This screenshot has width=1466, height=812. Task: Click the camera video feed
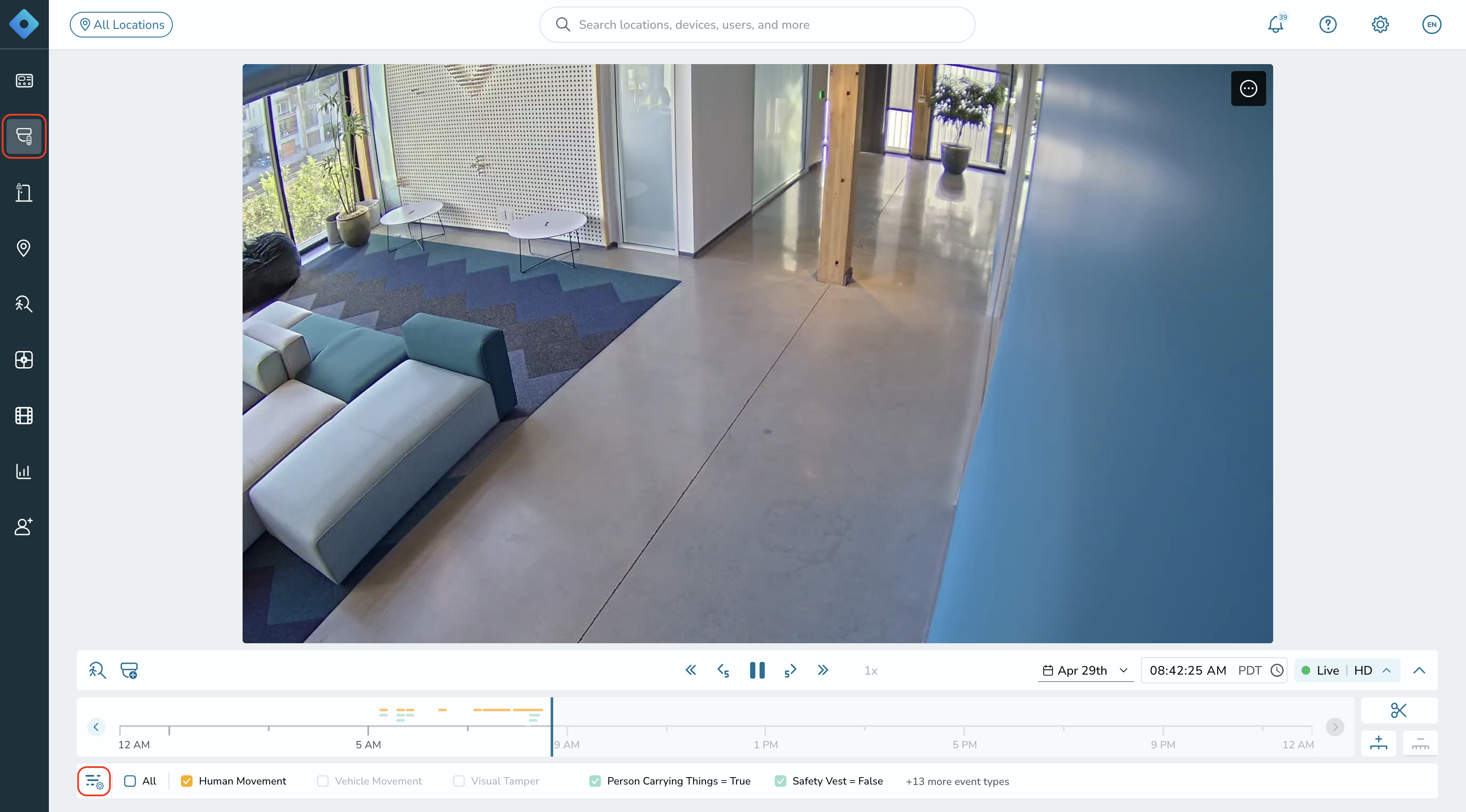(x=757, y=353)
